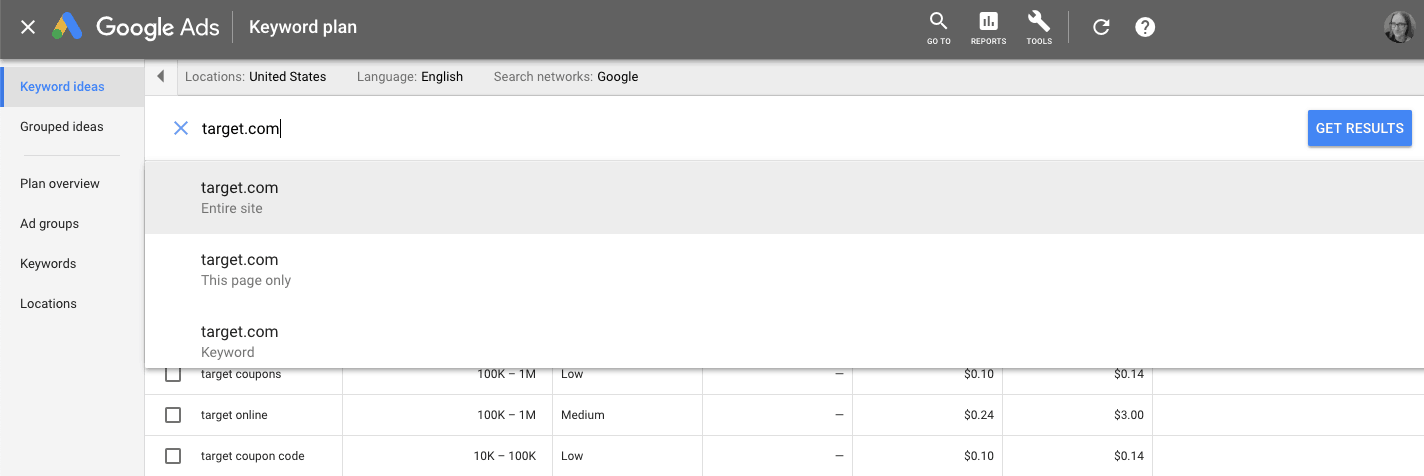Open the Reports icon
This screenshot has height=476, width=1424.
[x=988, y=27]
